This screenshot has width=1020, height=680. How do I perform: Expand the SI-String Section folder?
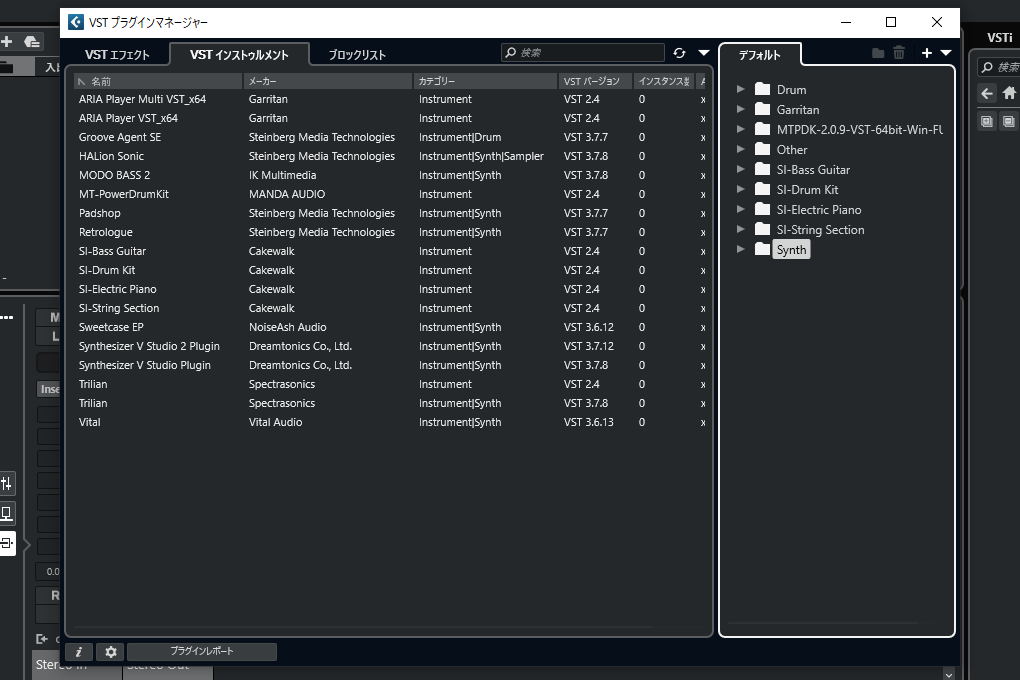tap(740, 229)
